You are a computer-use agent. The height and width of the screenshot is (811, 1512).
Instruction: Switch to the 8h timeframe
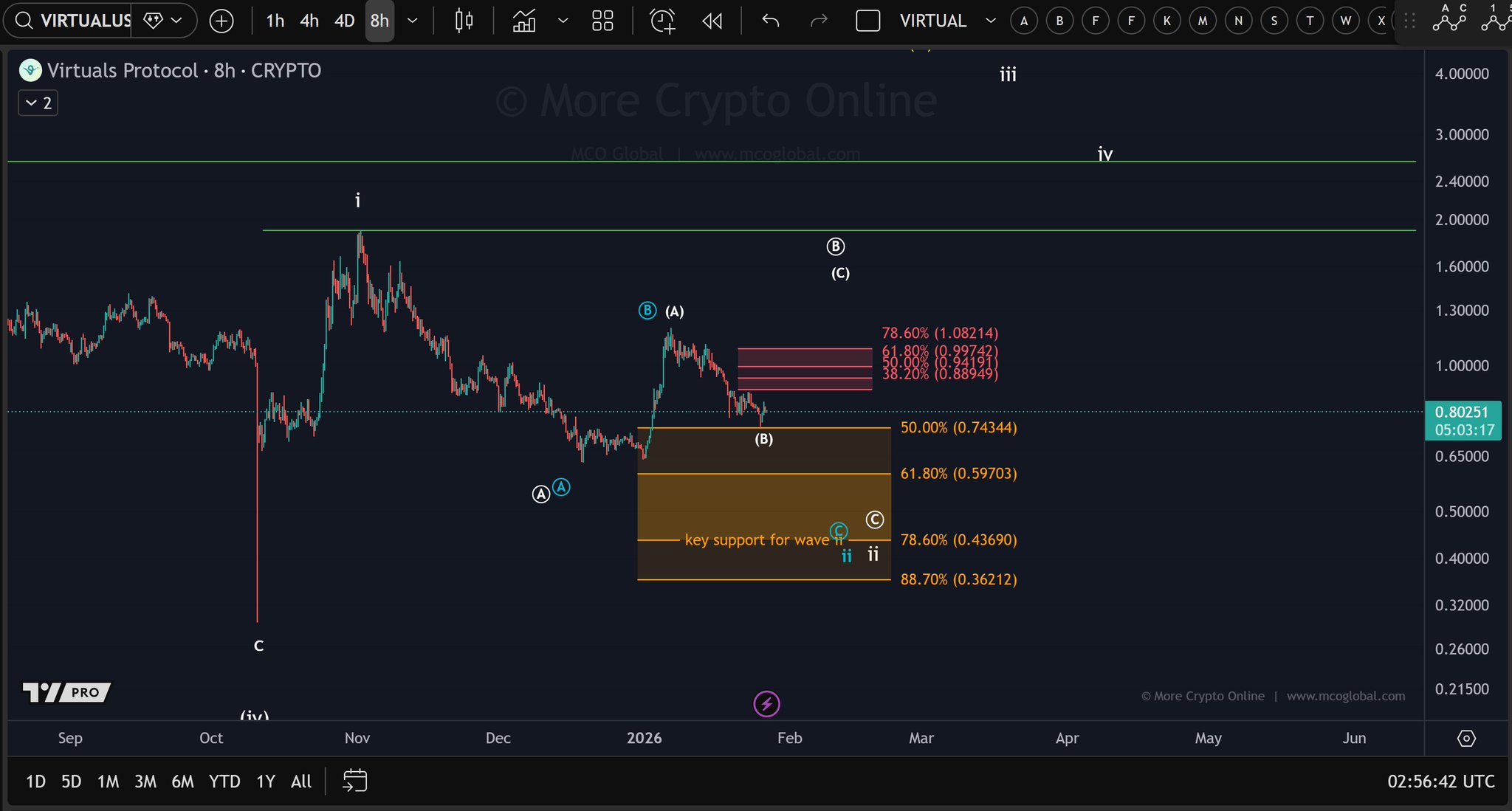[x=379, y=21]
